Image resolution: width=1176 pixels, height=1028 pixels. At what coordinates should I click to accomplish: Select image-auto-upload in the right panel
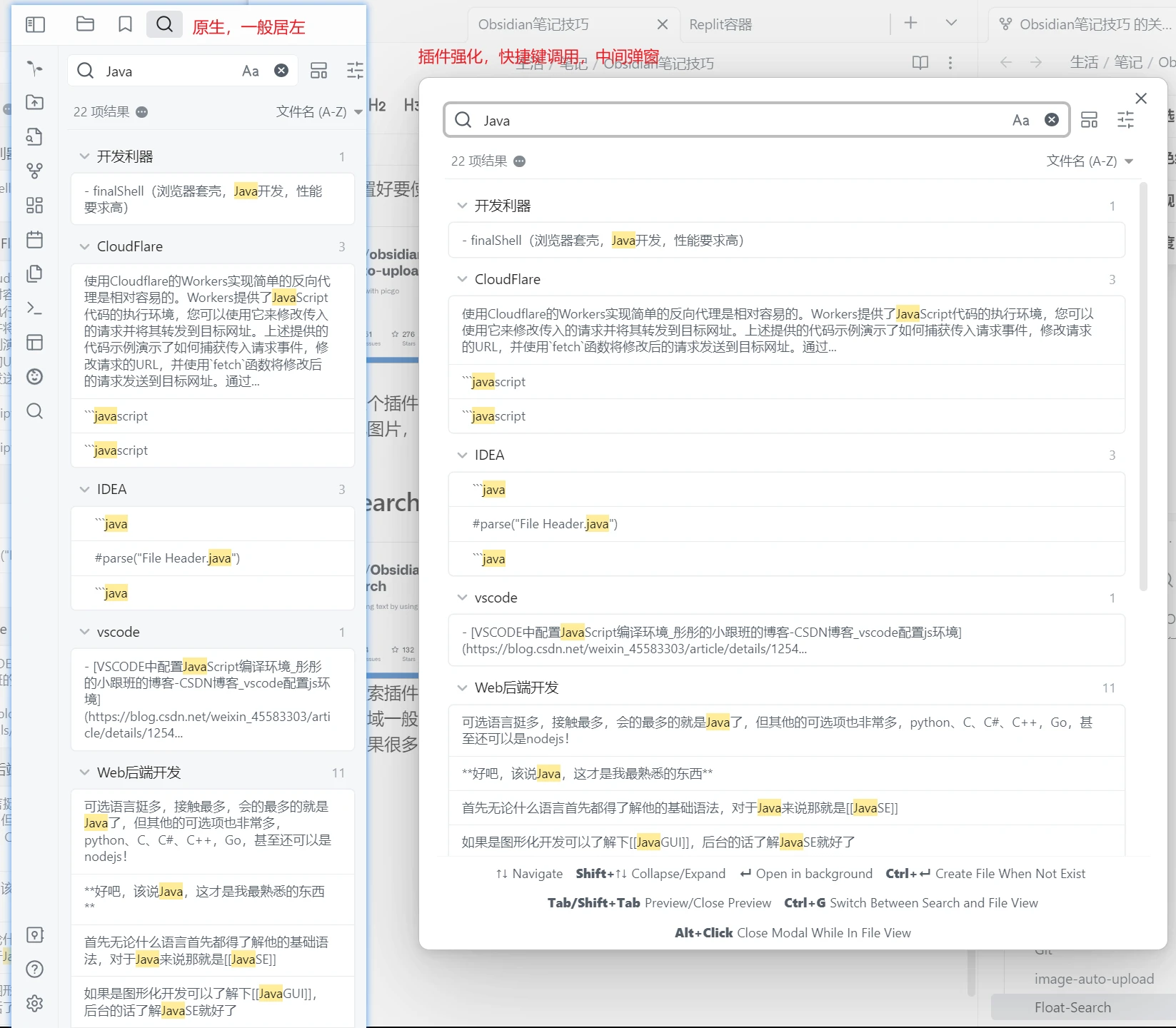pyautogui.click(x=1094, y=979)
